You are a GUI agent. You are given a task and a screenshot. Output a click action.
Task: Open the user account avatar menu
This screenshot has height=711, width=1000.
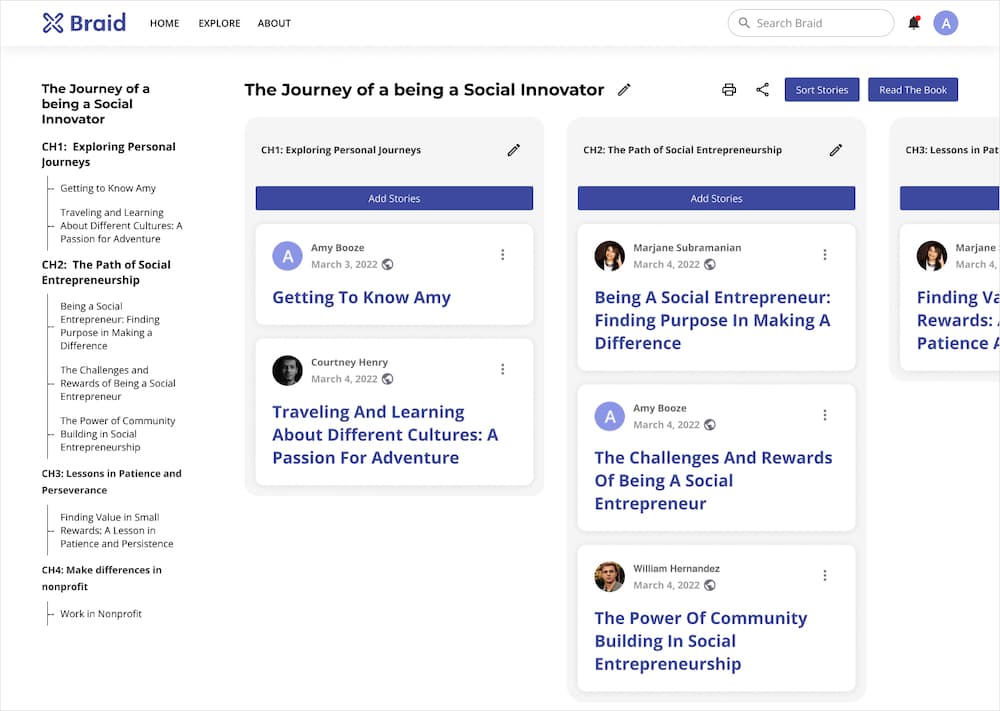945,23
